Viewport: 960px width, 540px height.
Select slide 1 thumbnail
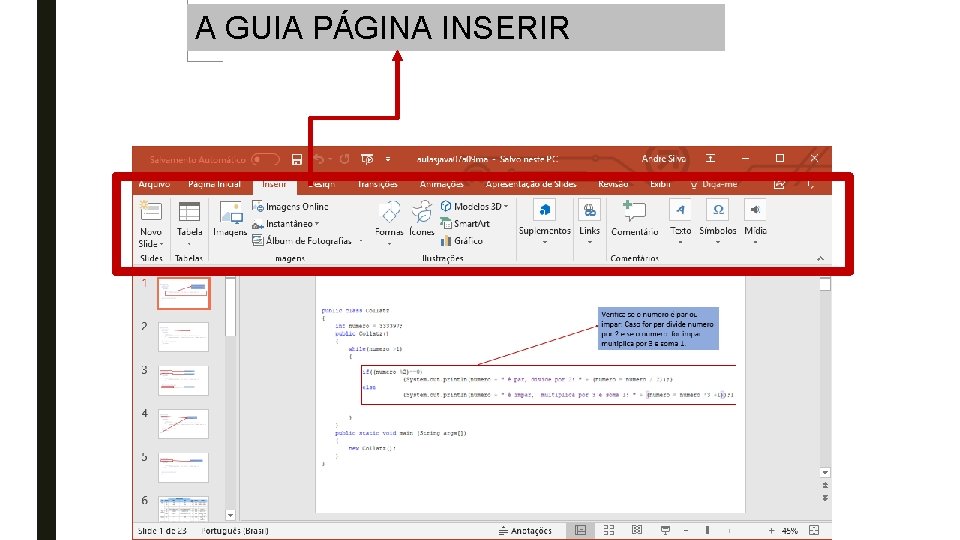pos(184,294)
